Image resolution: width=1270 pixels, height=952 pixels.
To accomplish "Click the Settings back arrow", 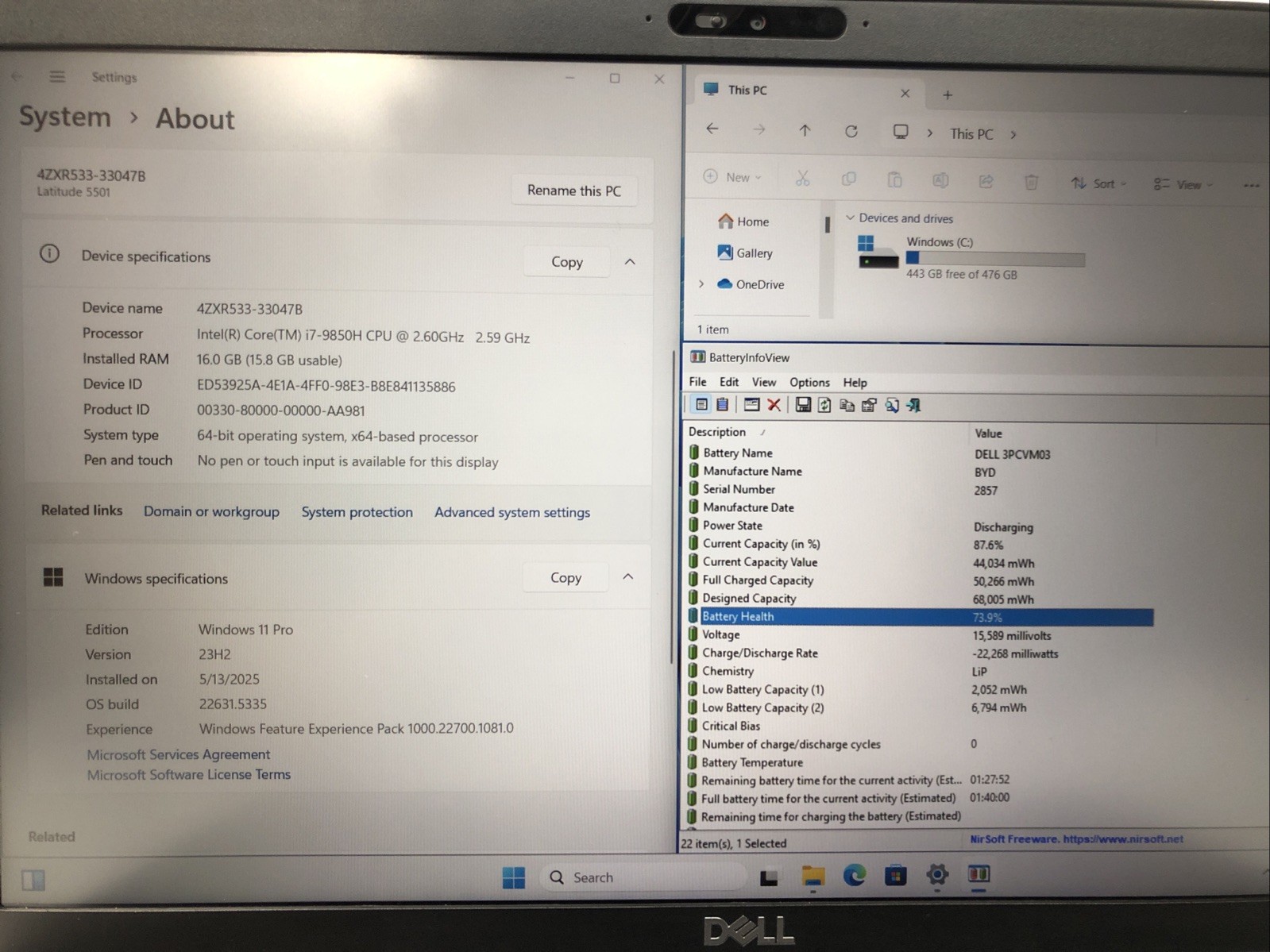I will (x=17, y=77).
